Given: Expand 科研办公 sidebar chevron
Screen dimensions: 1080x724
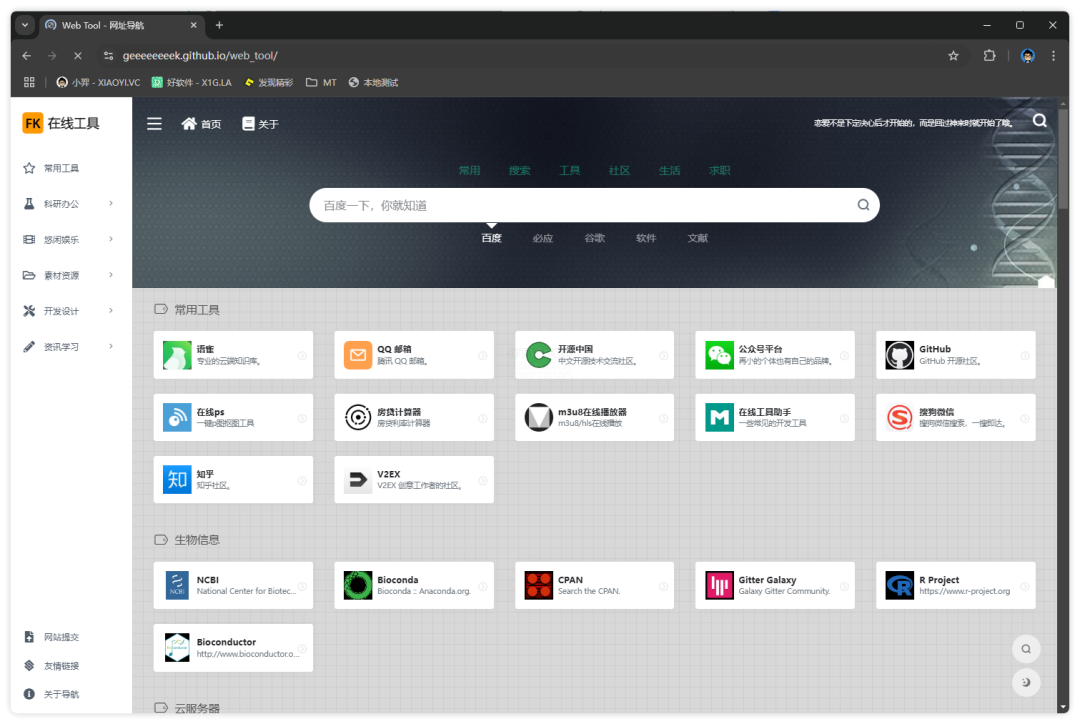Looking at the screenshot, I should click(111, 203).
